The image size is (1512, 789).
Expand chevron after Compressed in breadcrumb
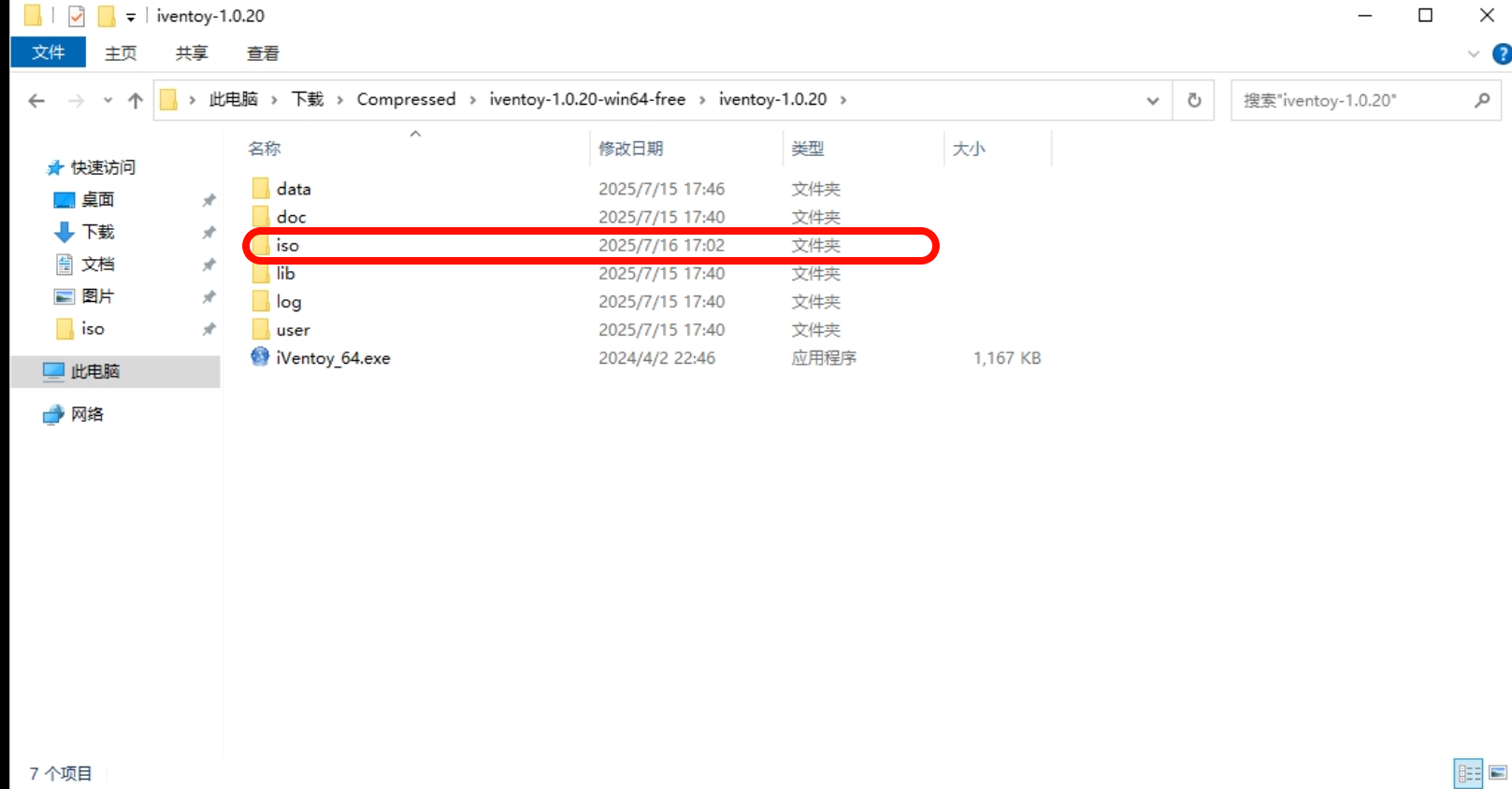(x=472, y=100)
